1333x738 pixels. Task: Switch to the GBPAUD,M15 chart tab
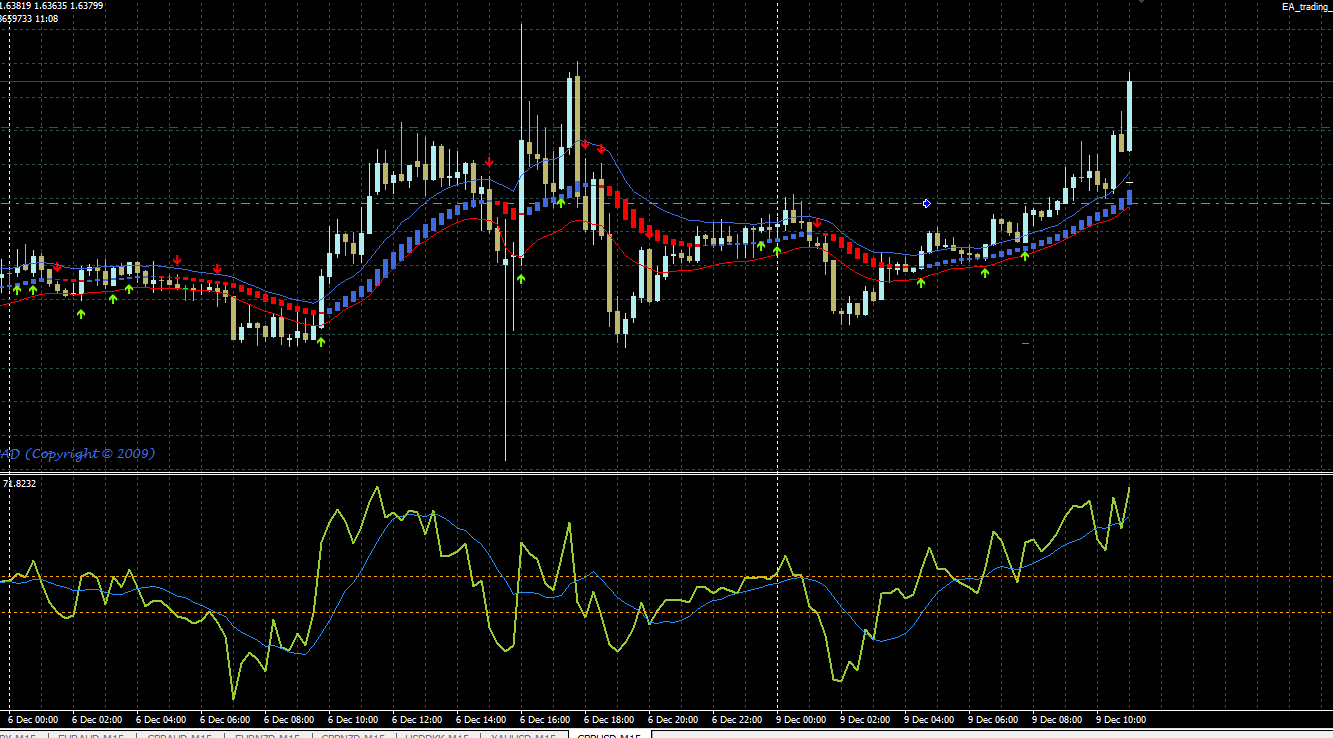[x=180, y=736]
